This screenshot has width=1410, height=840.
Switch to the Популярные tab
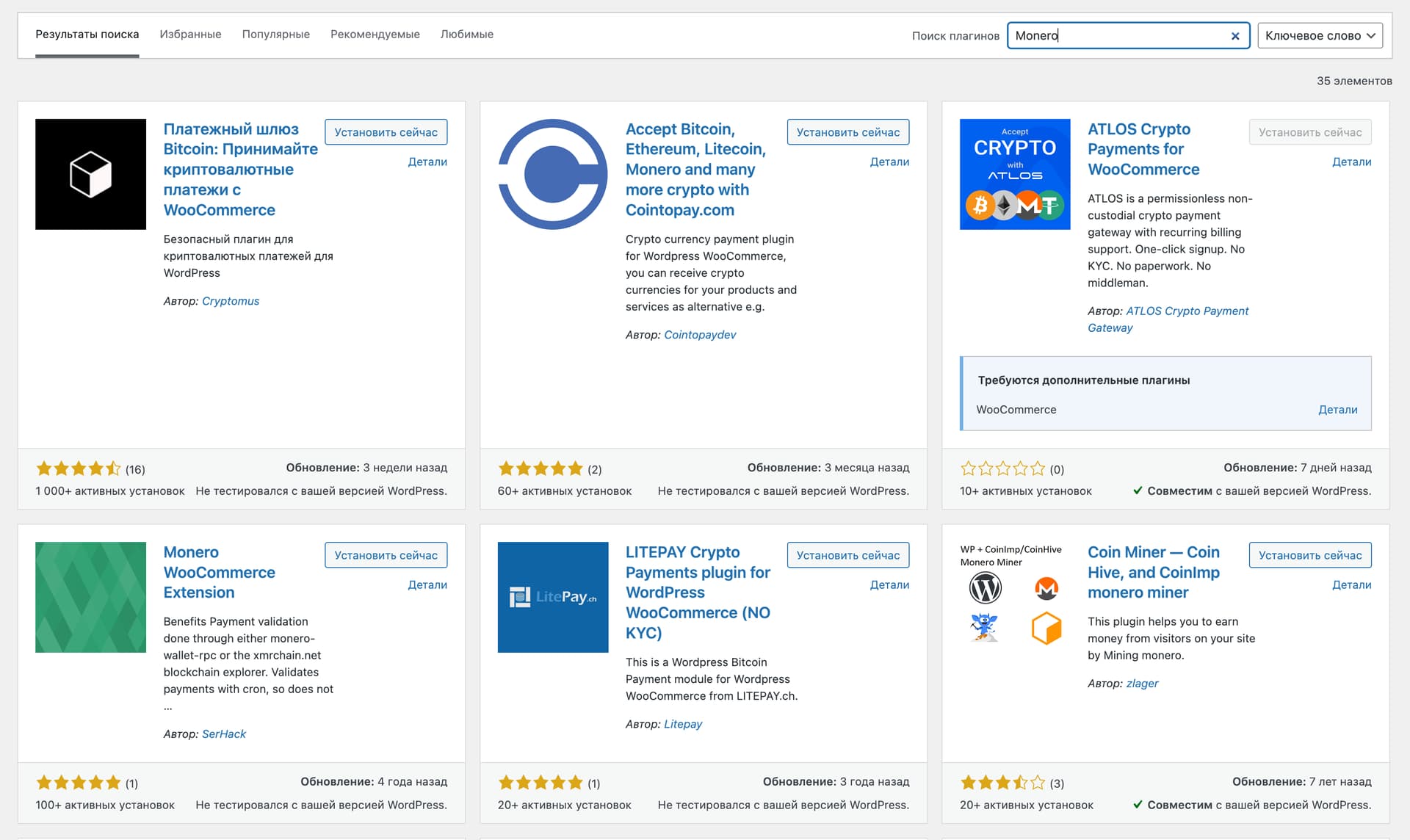pos(275,35)
